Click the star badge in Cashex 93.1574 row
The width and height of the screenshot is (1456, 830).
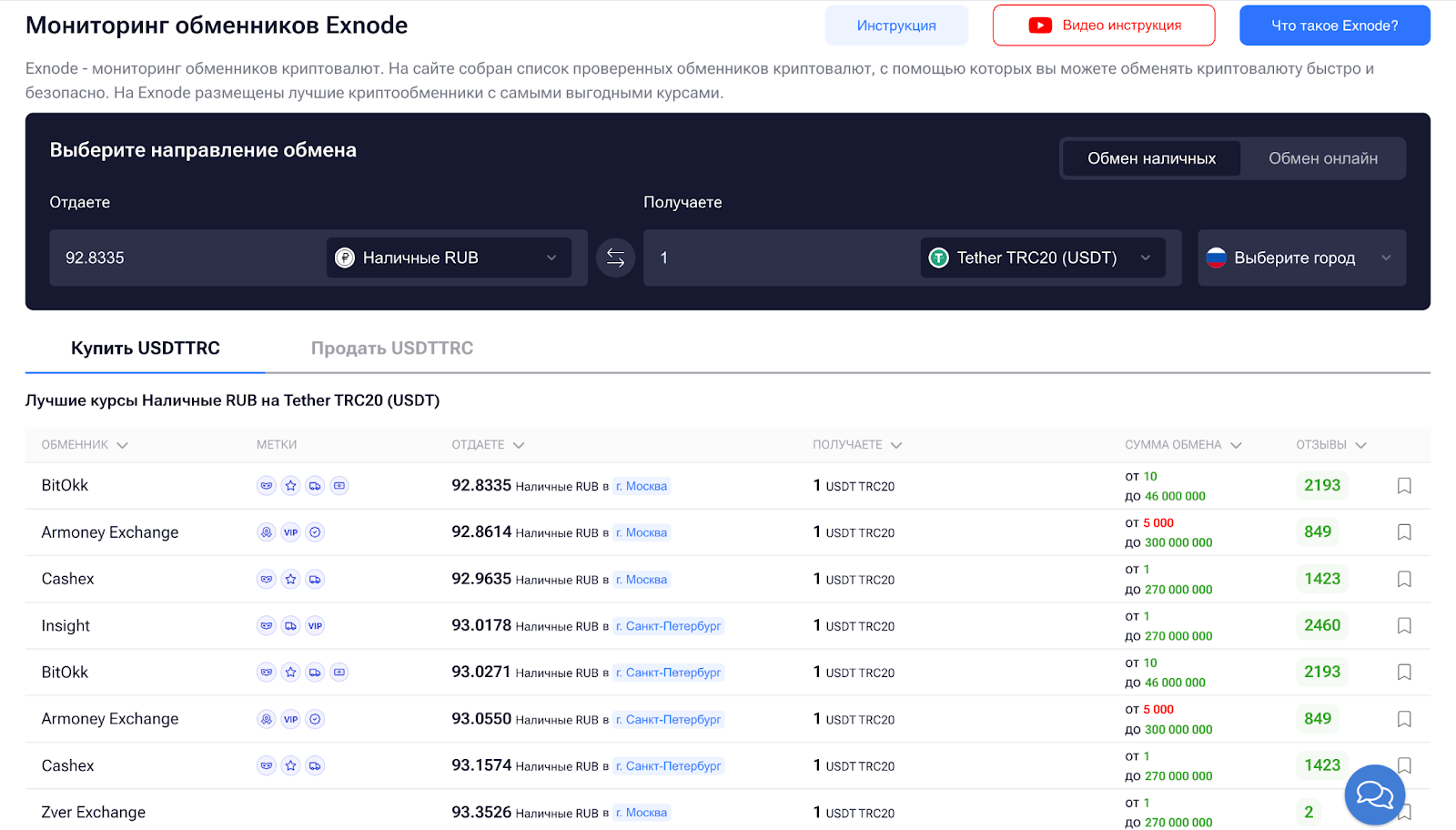291,766
